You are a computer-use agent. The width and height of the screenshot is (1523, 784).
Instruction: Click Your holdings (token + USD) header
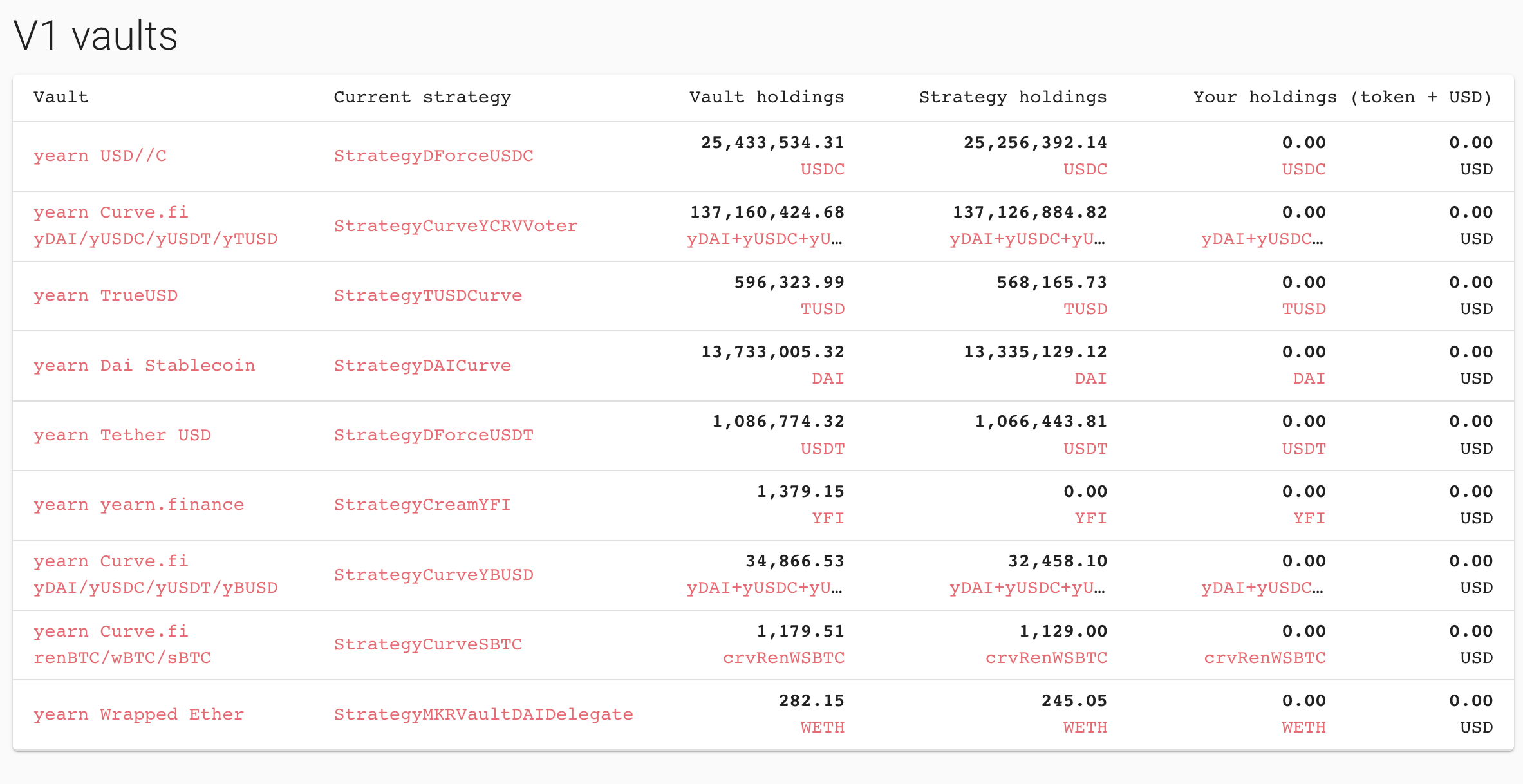tap(1343, 97)
